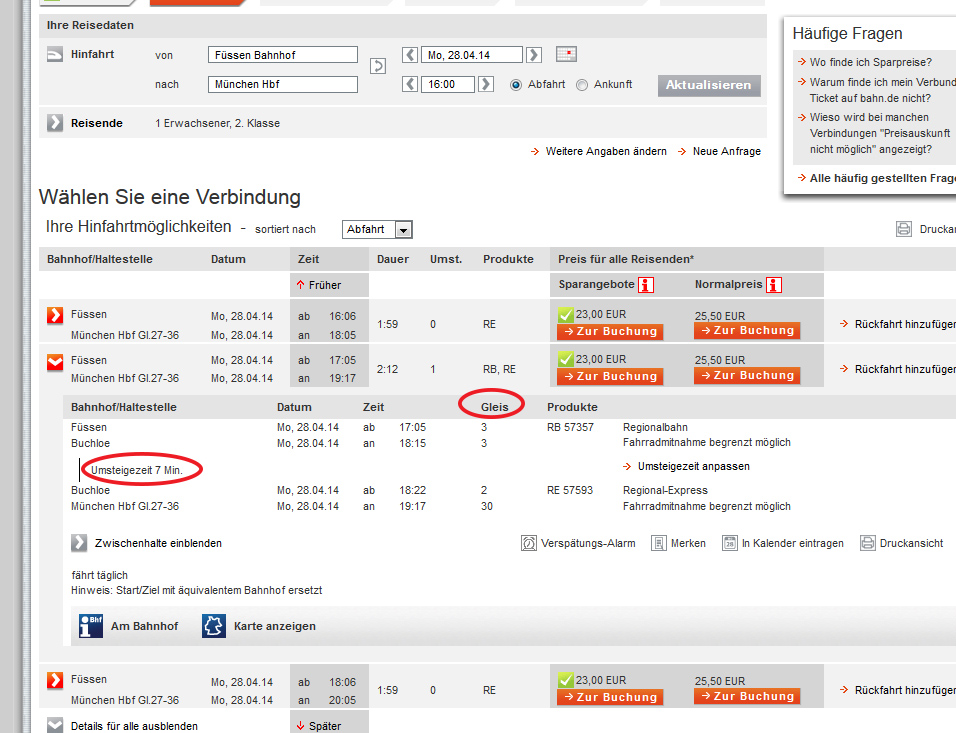Decrease departure time arrow

(x=410, y=84)
